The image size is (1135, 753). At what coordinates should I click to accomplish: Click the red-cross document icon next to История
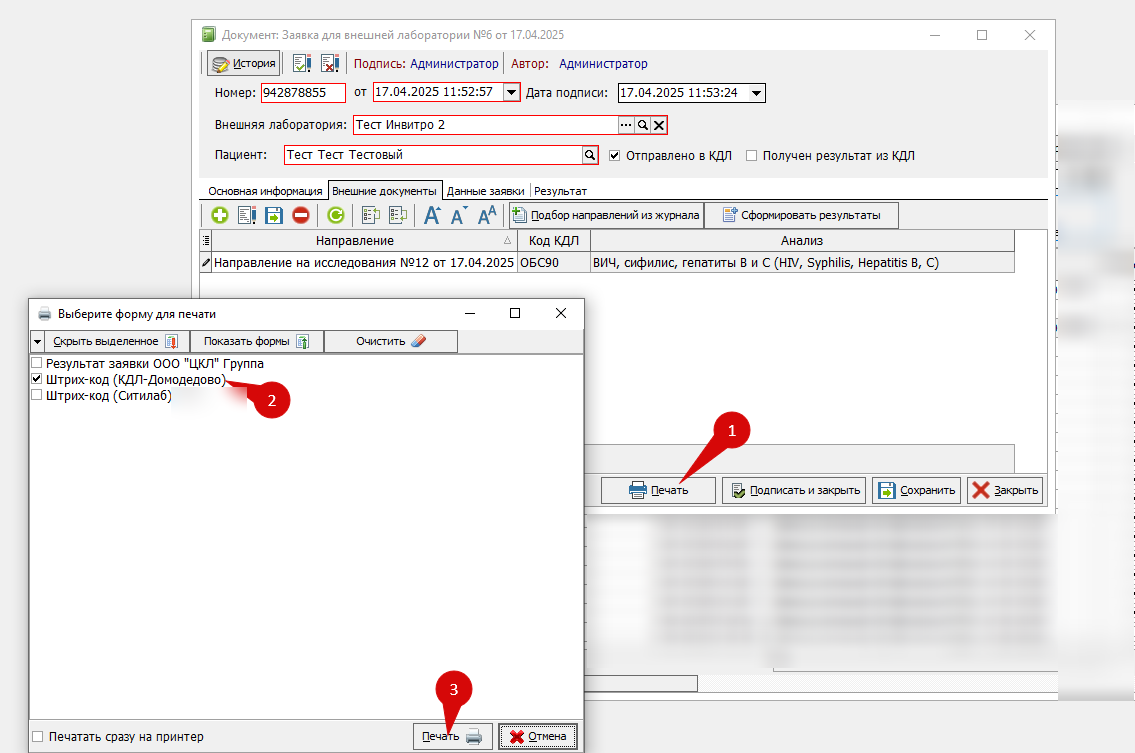click(330, 64)
